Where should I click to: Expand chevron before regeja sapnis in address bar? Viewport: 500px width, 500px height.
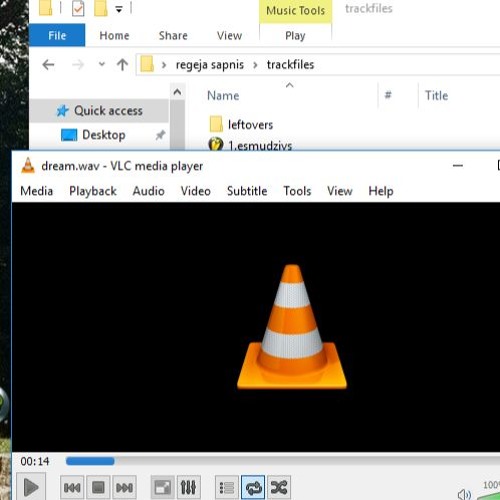pyautogui.click(x=164, y=65)
